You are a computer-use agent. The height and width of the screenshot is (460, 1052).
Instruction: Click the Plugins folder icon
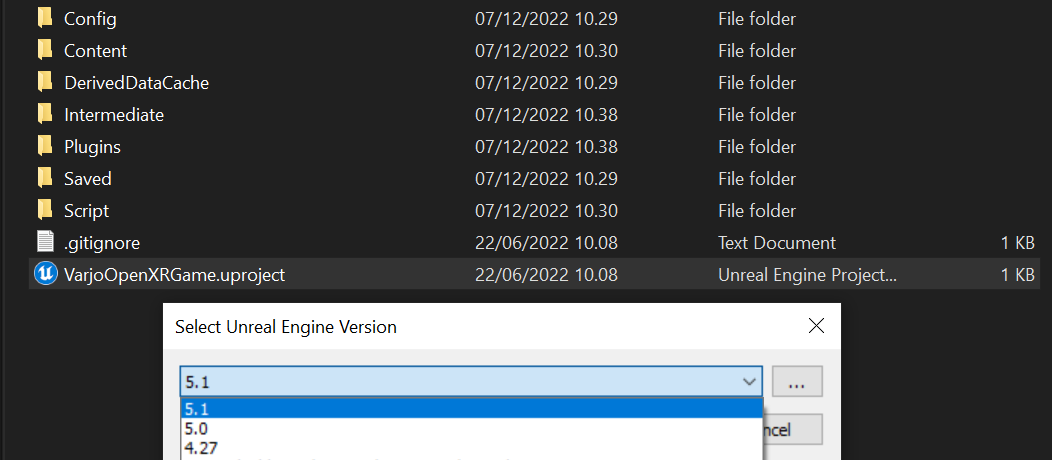[x=45, y=146]
